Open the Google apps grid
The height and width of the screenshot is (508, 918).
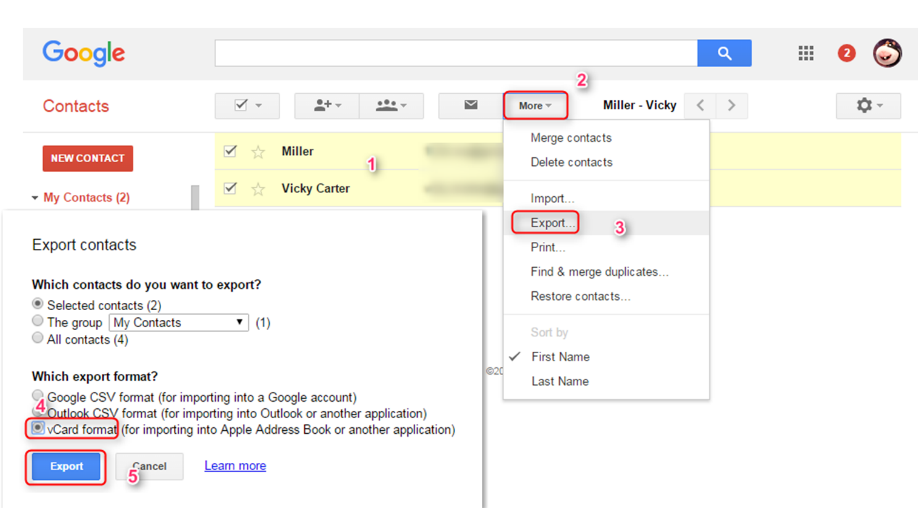[806, 53]
